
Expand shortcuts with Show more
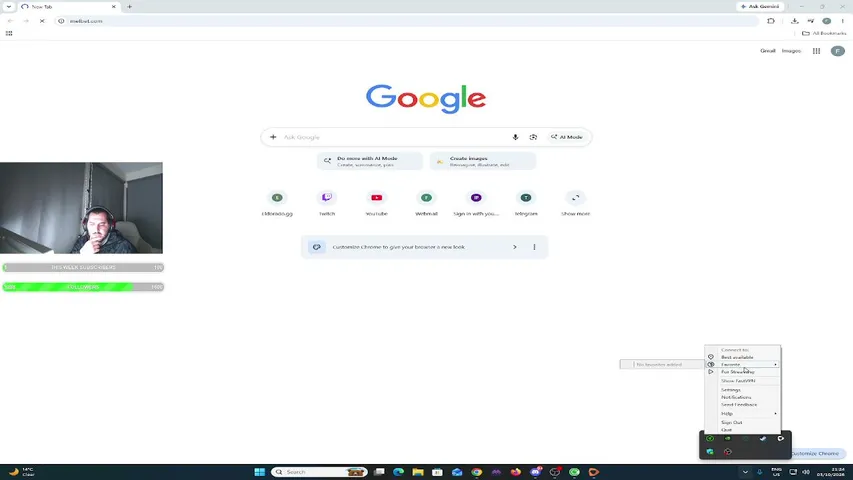point(576,203)
